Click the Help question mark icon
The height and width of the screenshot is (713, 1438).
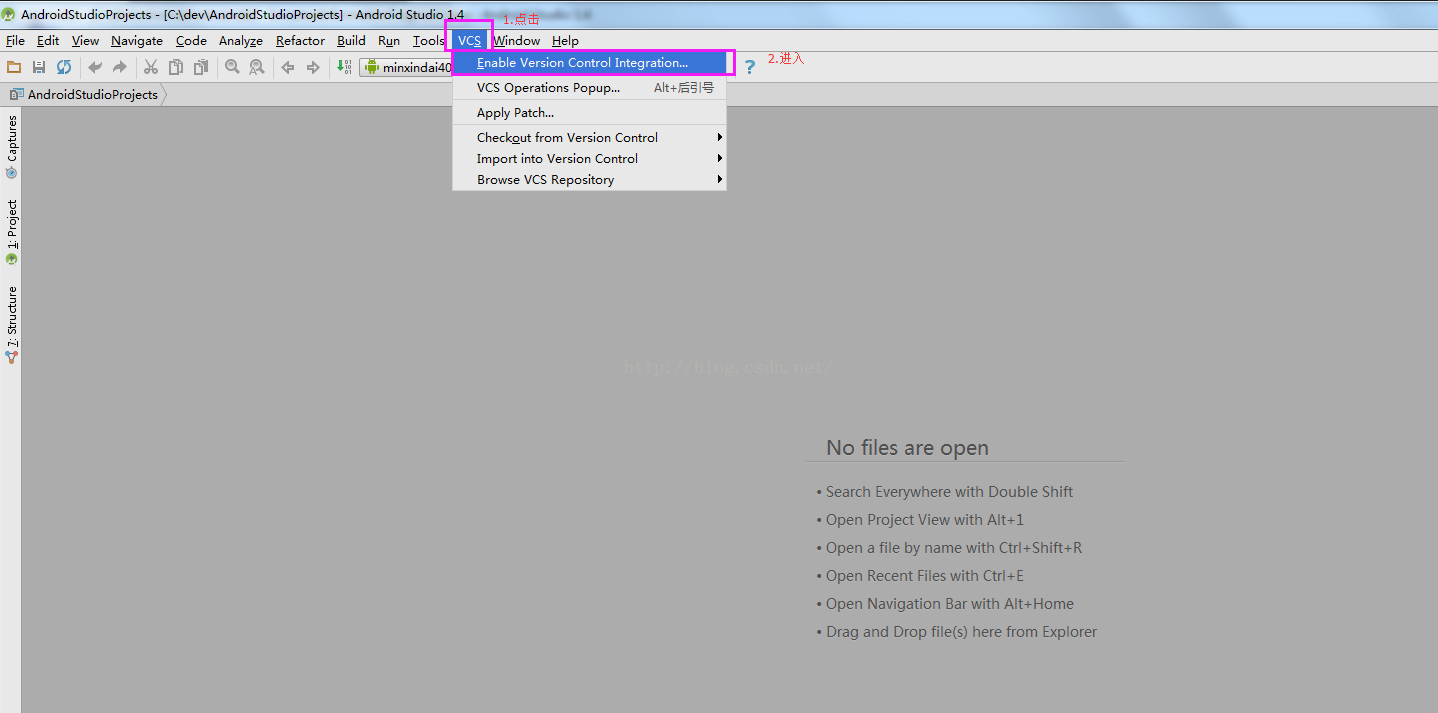point(749,67)
